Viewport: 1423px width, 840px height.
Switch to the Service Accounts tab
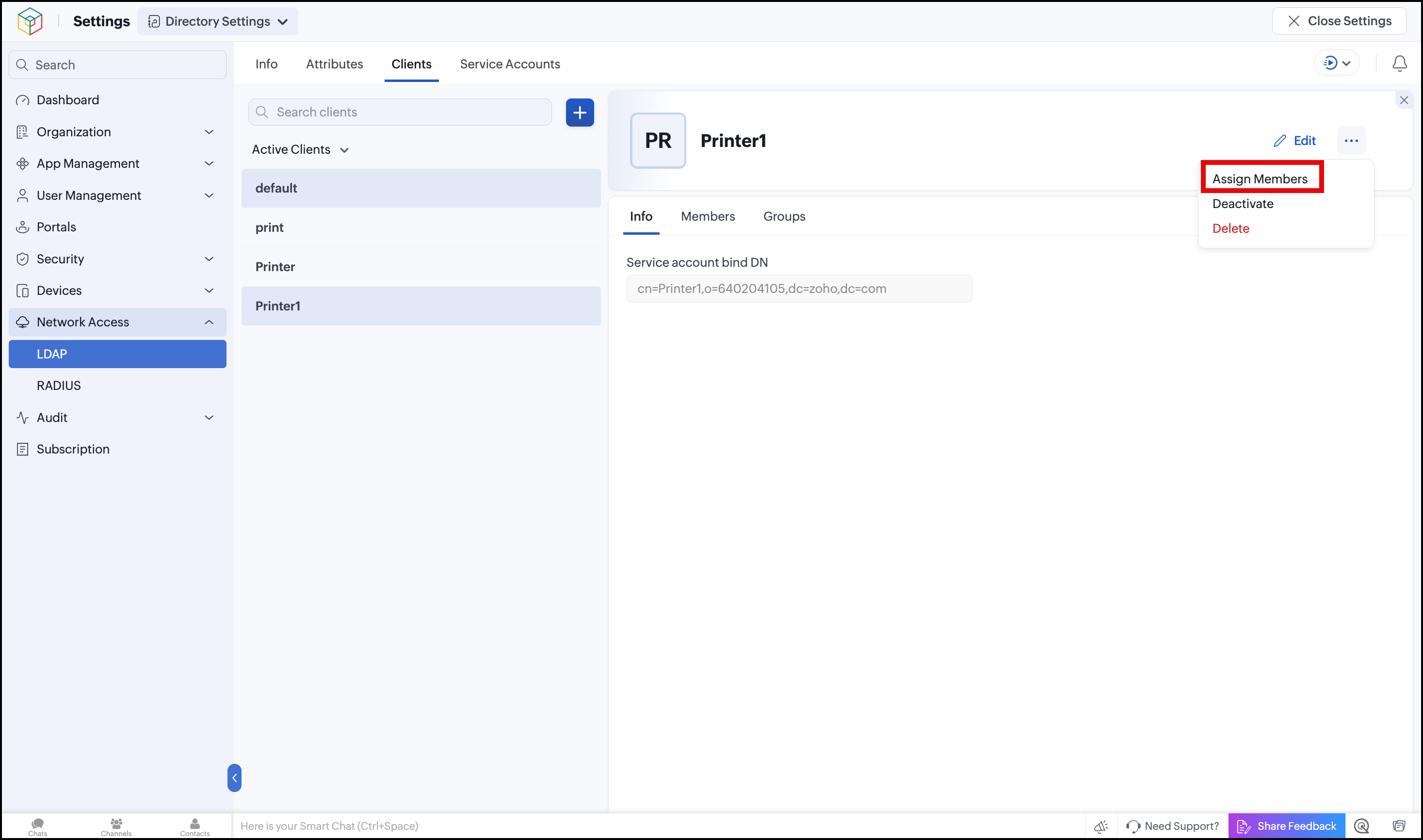click(x=510, y=64)
